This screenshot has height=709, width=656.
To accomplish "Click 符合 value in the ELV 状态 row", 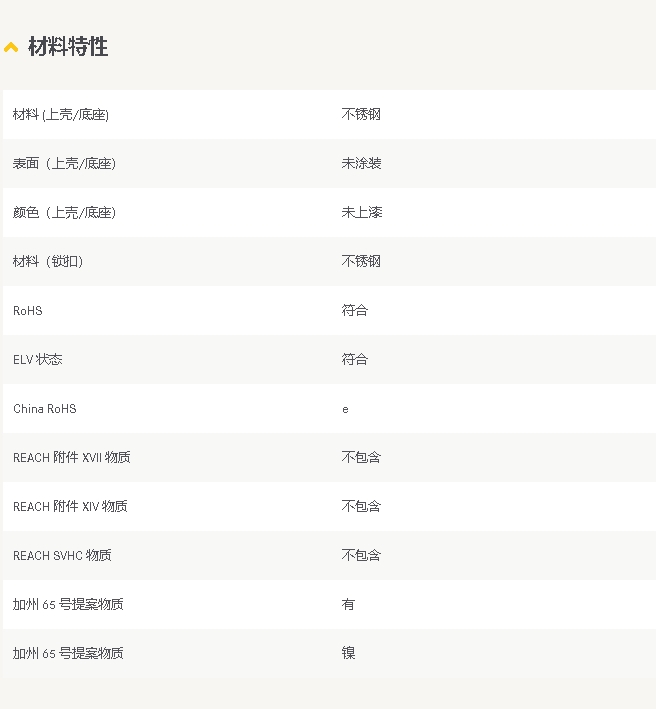I will (355, 360).
